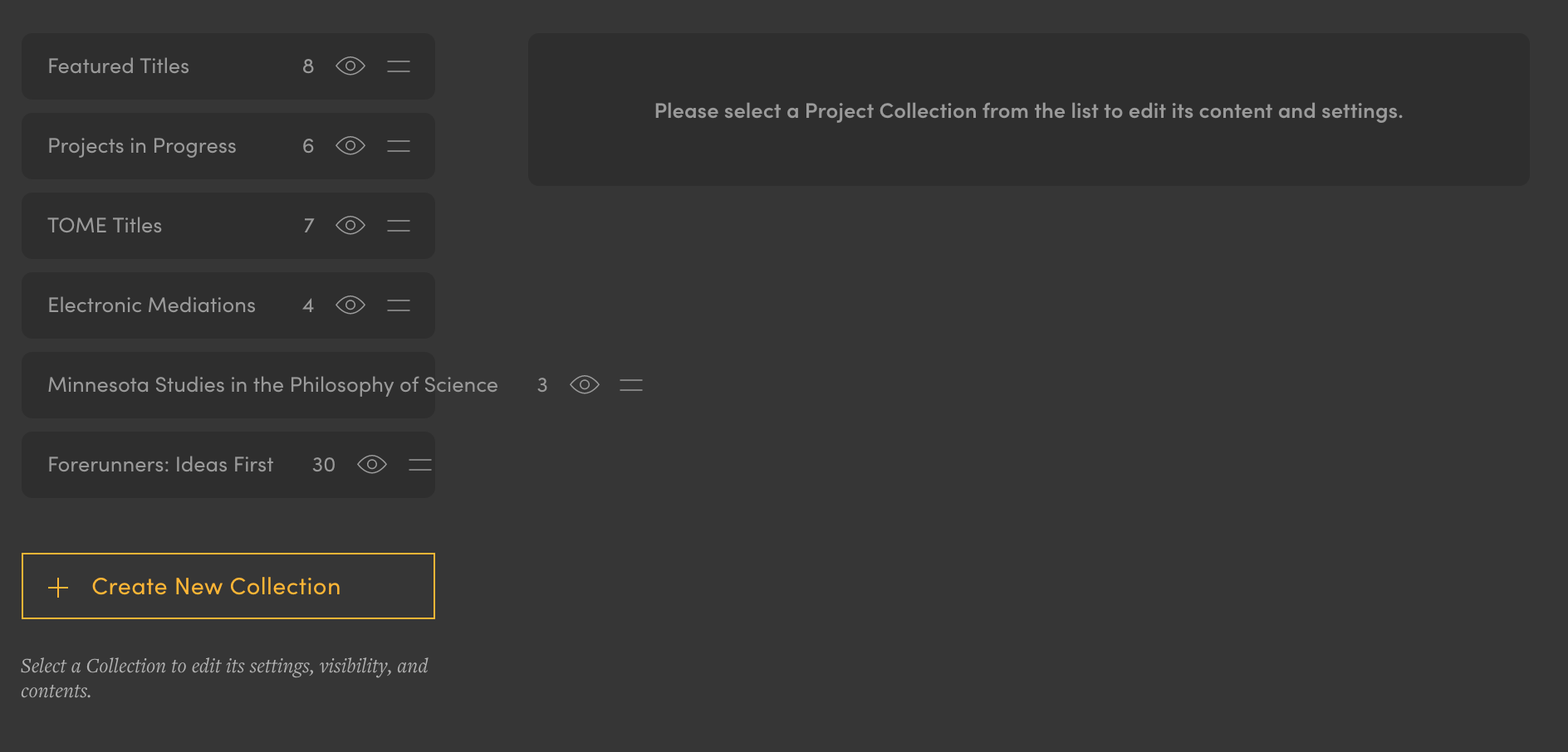This screenshot has height=752, width=1568.
Task: Toggle visibility eye for Forerunners: Ideas First
Action: click(x=372, y=464)
